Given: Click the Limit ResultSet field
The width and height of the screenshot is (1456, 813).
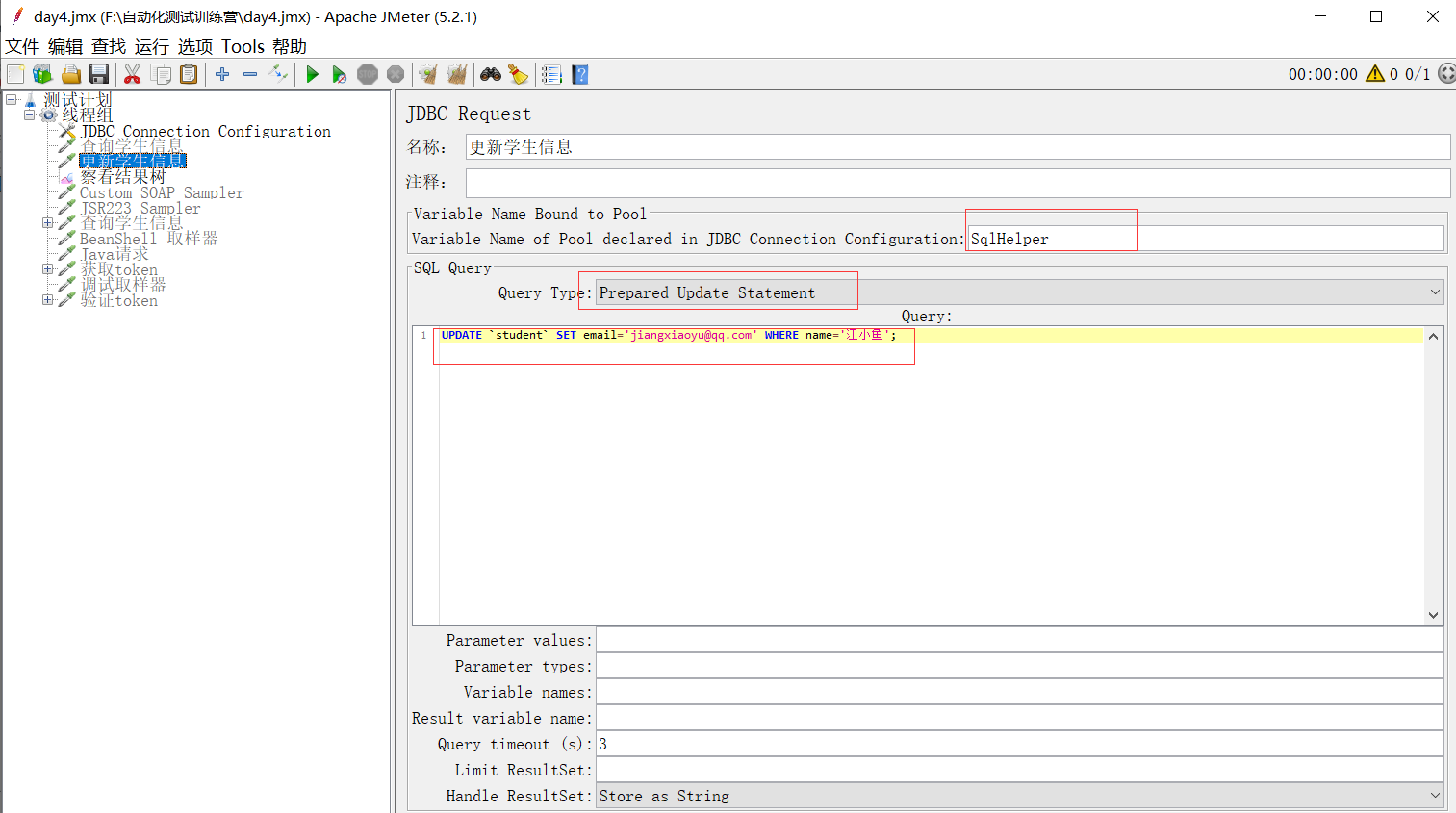Looking at the screenshot, I should point(1020,770).
